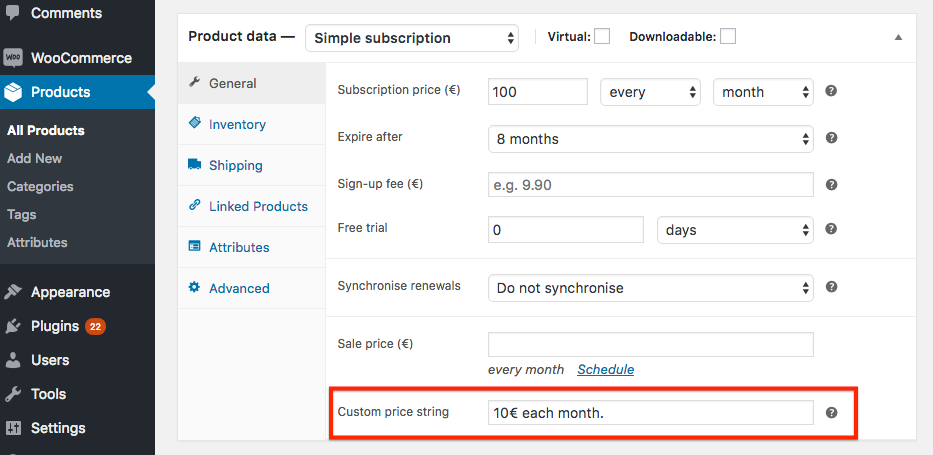This screenshot has height=455, width=933.
Task: Click the Appearance brush icon
Action: click(x=12, y=292)
